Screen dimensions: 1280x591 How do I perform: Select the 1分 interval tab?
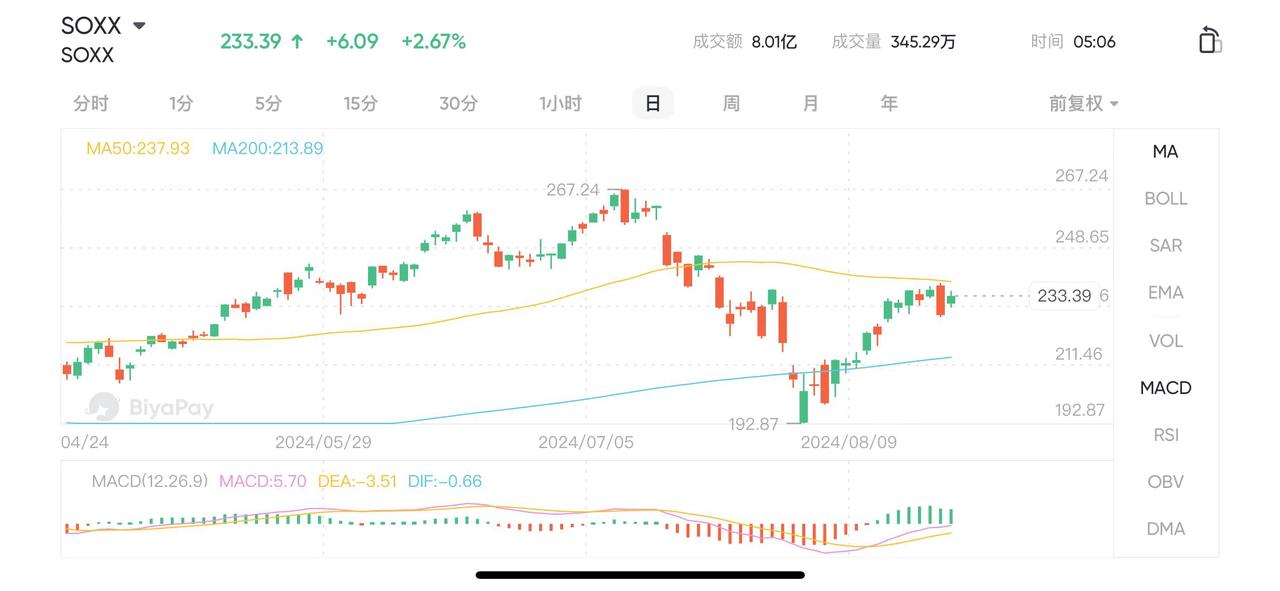tap(181, 103)
